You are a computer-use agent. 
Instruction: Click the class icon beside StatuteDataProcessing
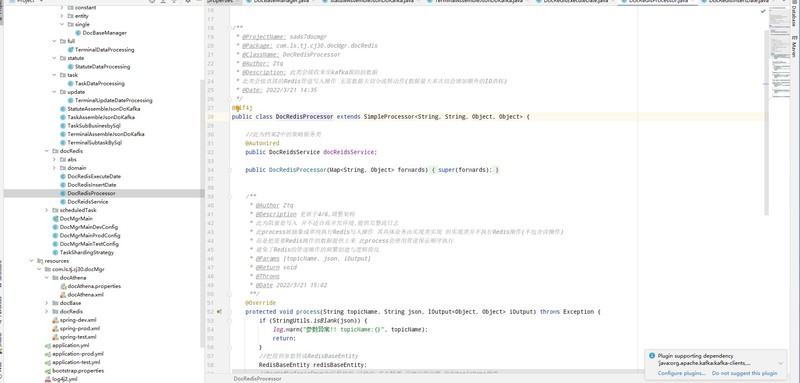pos(70,67)
